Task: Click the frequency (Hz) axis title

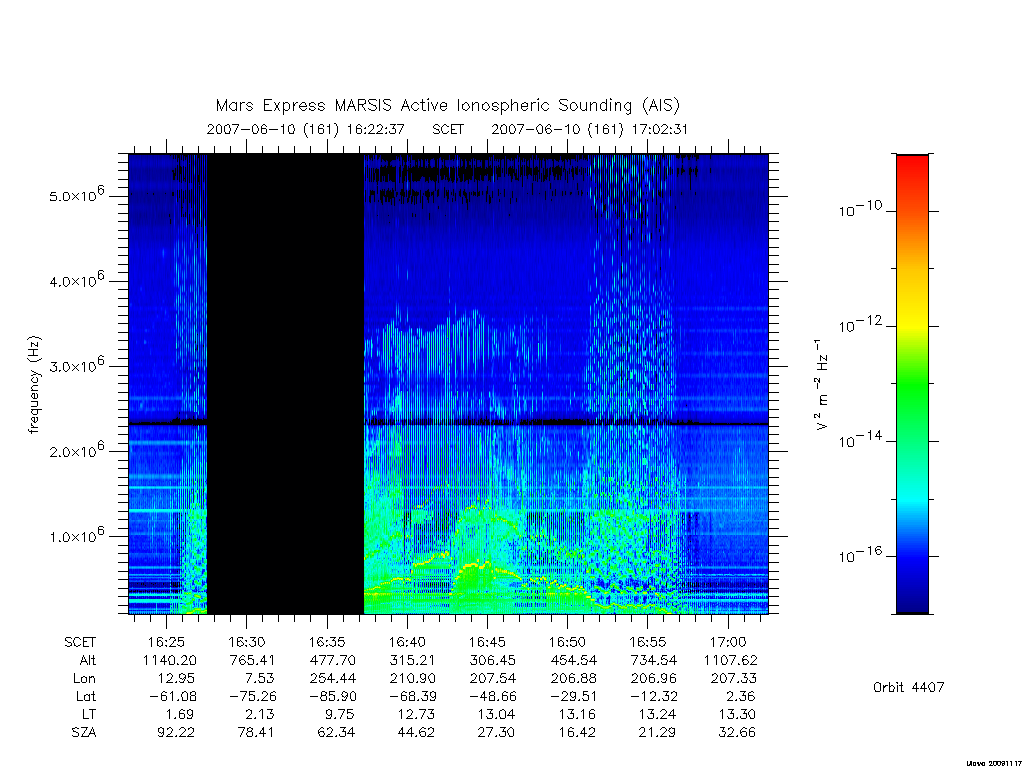Action: pyautogui.click(x=34, y=384)
